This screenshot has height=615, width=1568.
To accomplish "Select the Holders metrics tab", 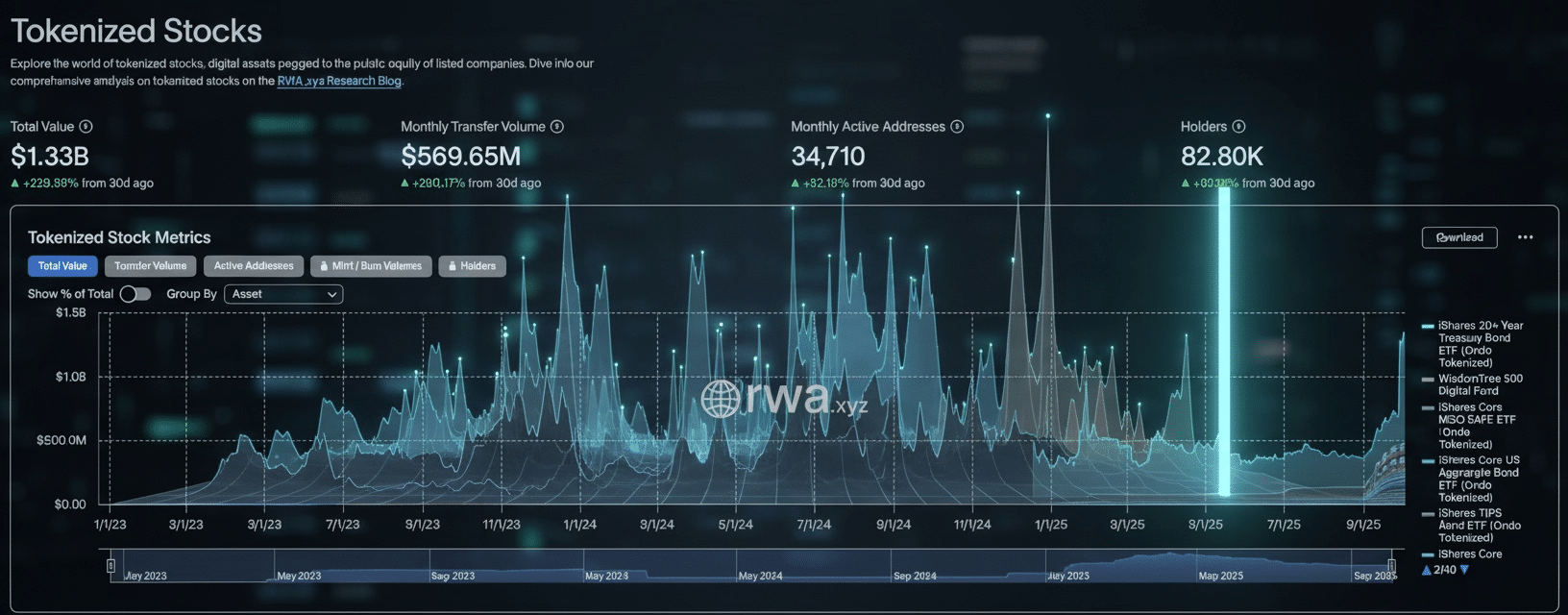I will tap(472, 266).
